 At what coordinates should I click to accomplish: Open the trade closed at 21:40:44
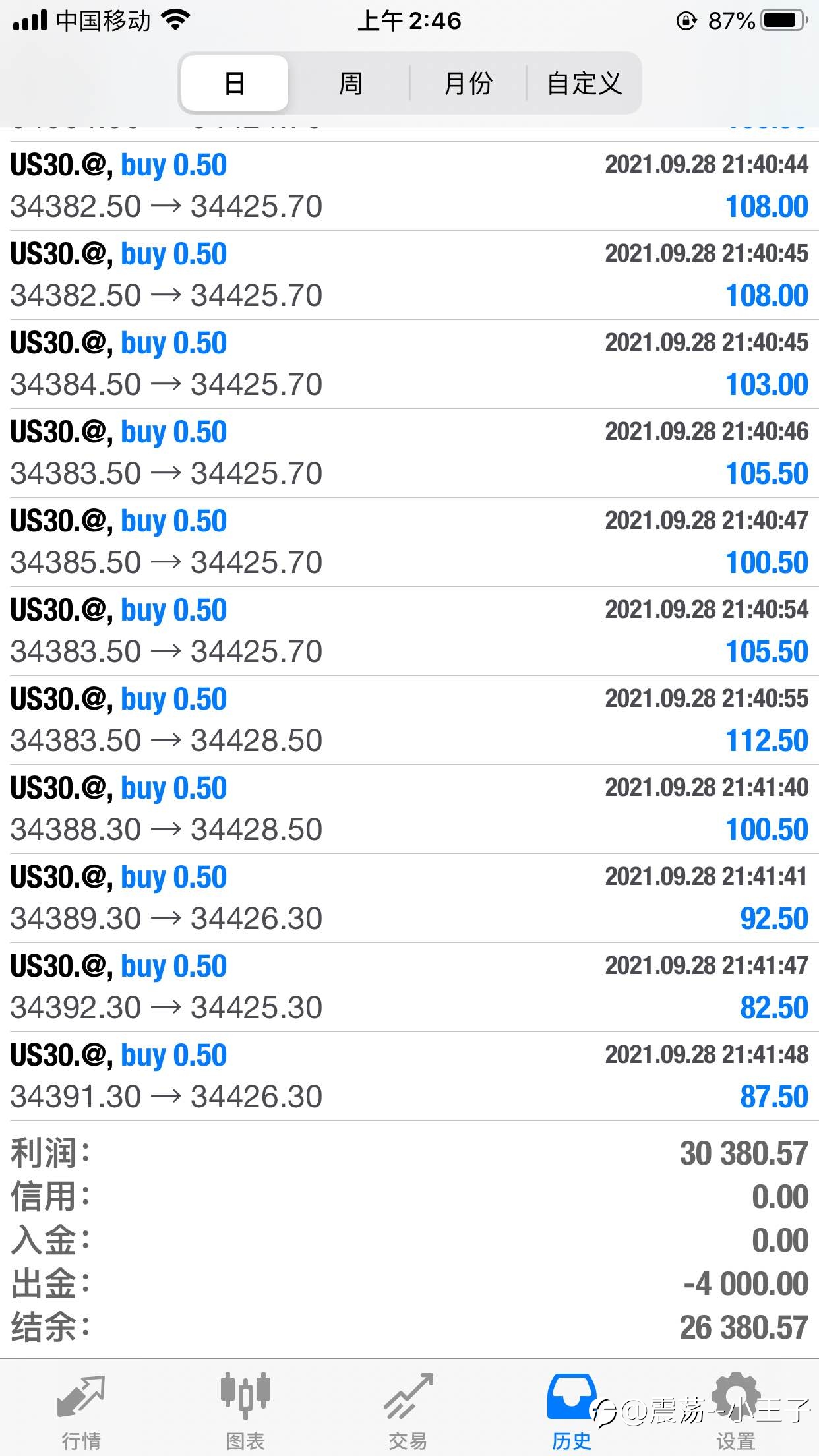point(409,186)
